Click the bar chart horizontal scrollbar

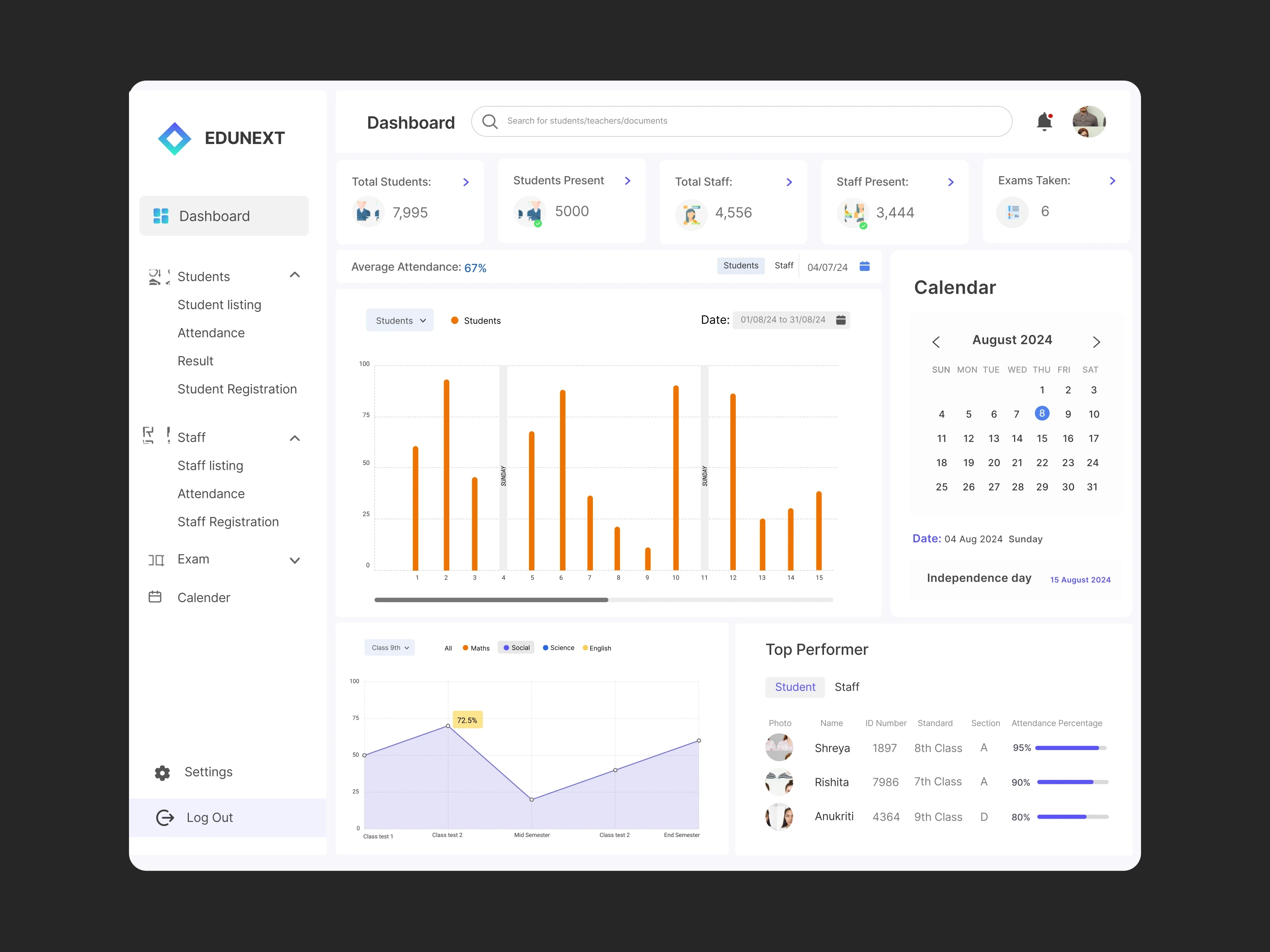click(491, 600)
